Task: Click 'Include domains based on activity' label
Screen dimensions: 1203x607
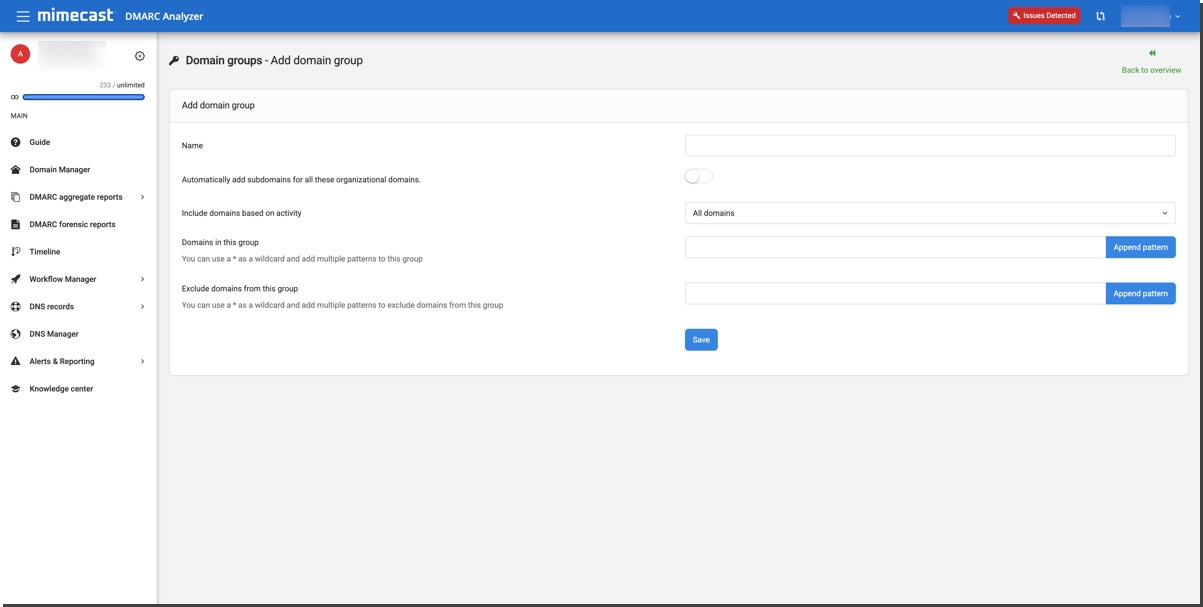Action: click(x=241, y=213)
